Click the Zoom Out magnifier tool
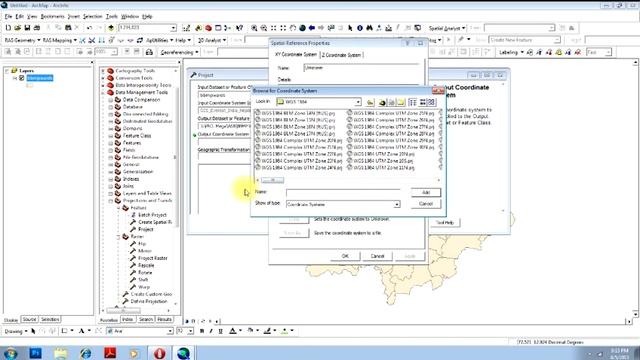The height and width of the screenshot is (360, 640). [x=264, y=28]
